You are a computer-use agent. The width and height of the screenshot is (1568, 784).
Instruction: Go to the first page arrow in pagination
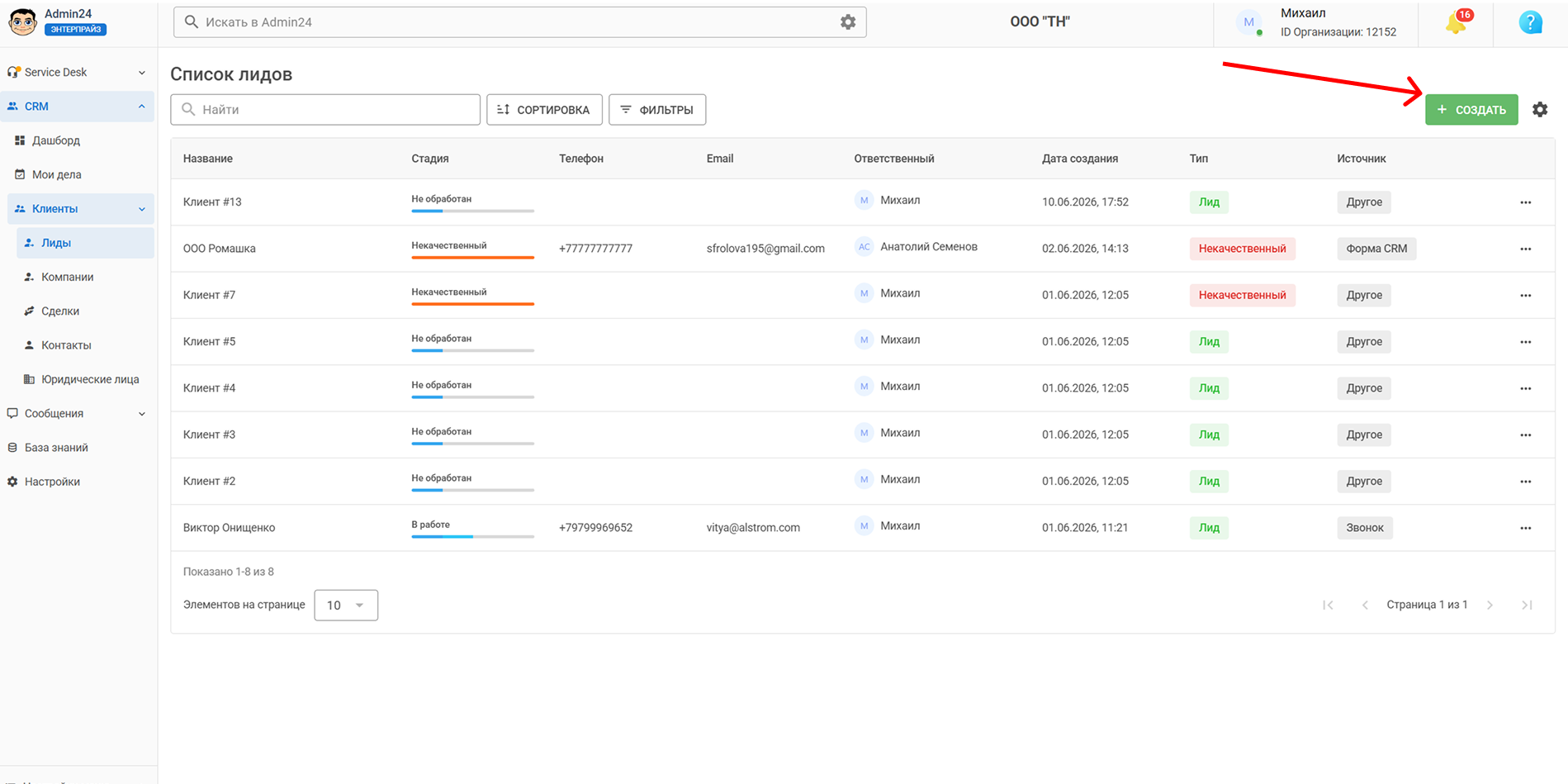click(x=1328, y=605)
